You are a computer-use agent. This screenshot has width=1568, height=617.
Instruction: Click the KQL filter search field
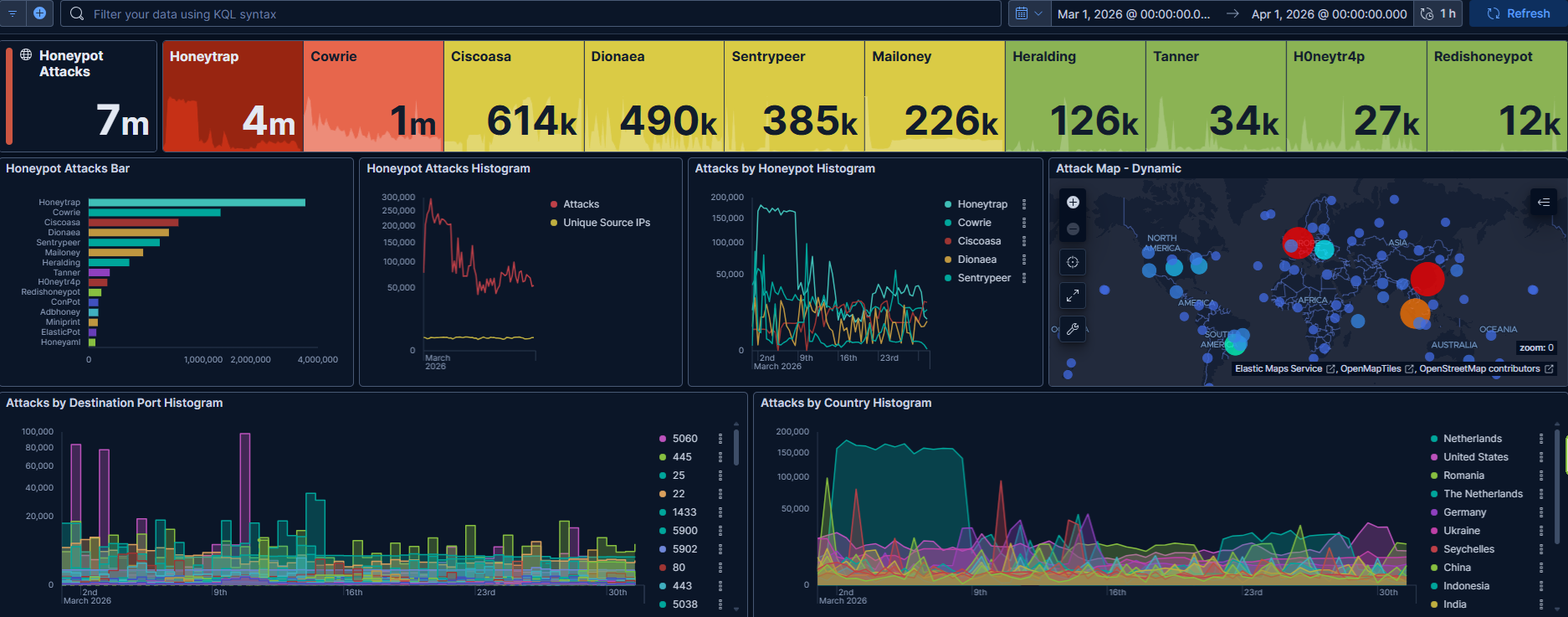(x=535, y=14)
